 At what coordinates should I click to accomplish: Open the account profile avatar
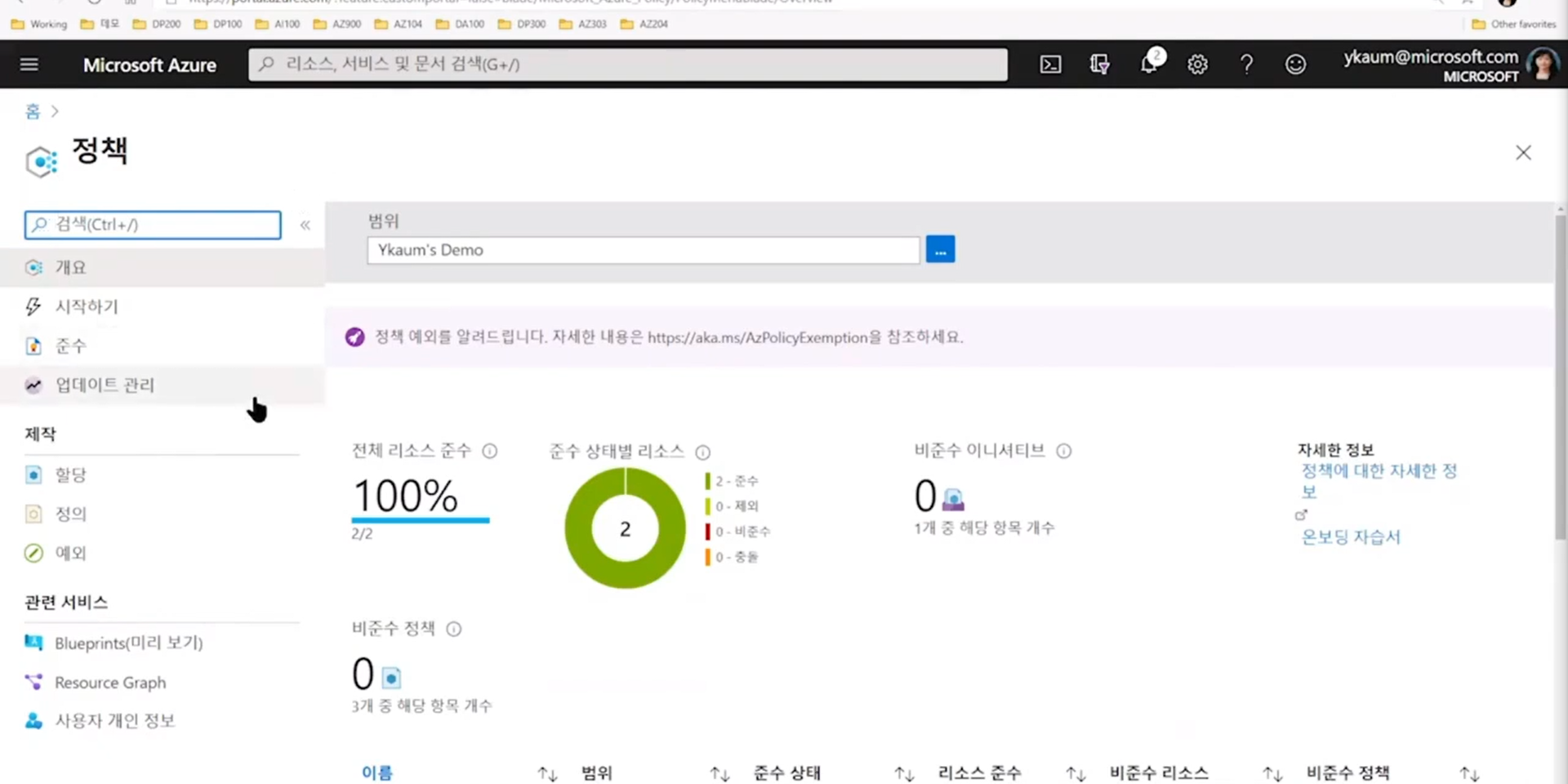coord(1542,64)
